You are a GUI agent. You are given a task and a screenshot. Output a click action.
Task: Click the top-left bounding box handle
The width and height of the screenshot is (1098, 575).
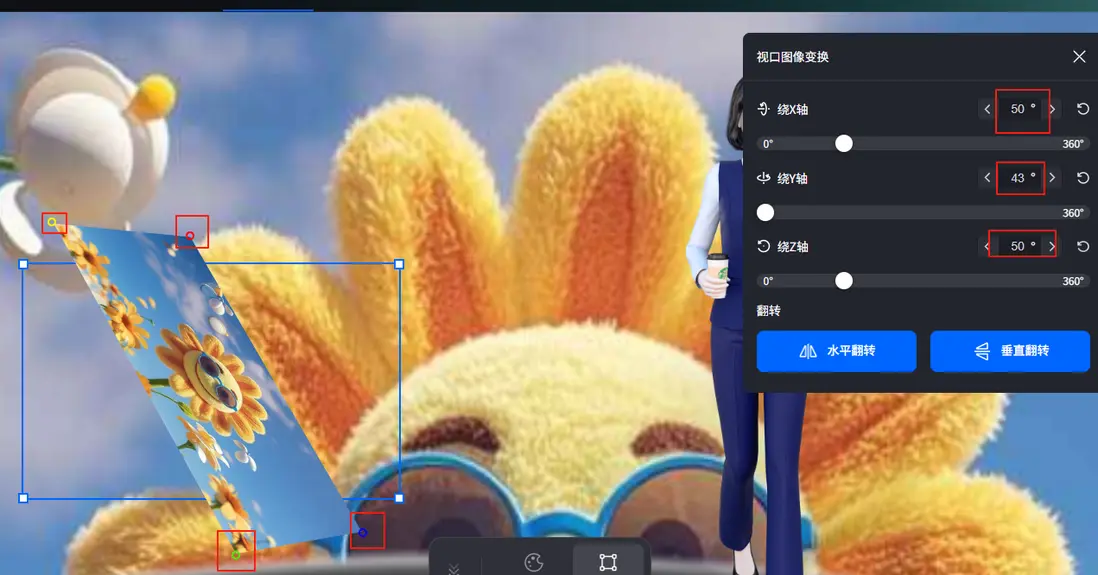click(x=23, y=264)
